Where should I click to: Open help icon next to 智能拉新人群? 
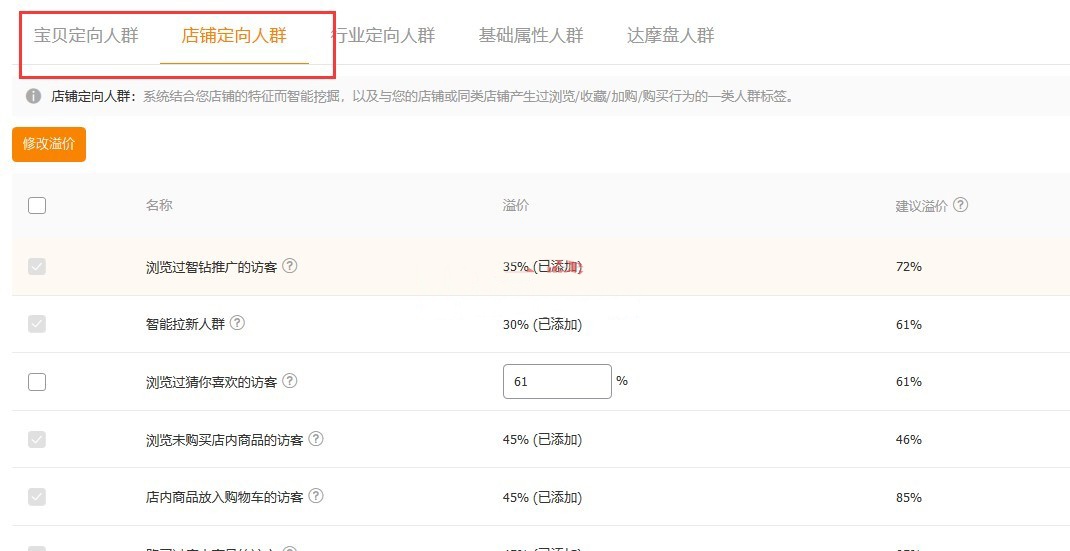237,323
